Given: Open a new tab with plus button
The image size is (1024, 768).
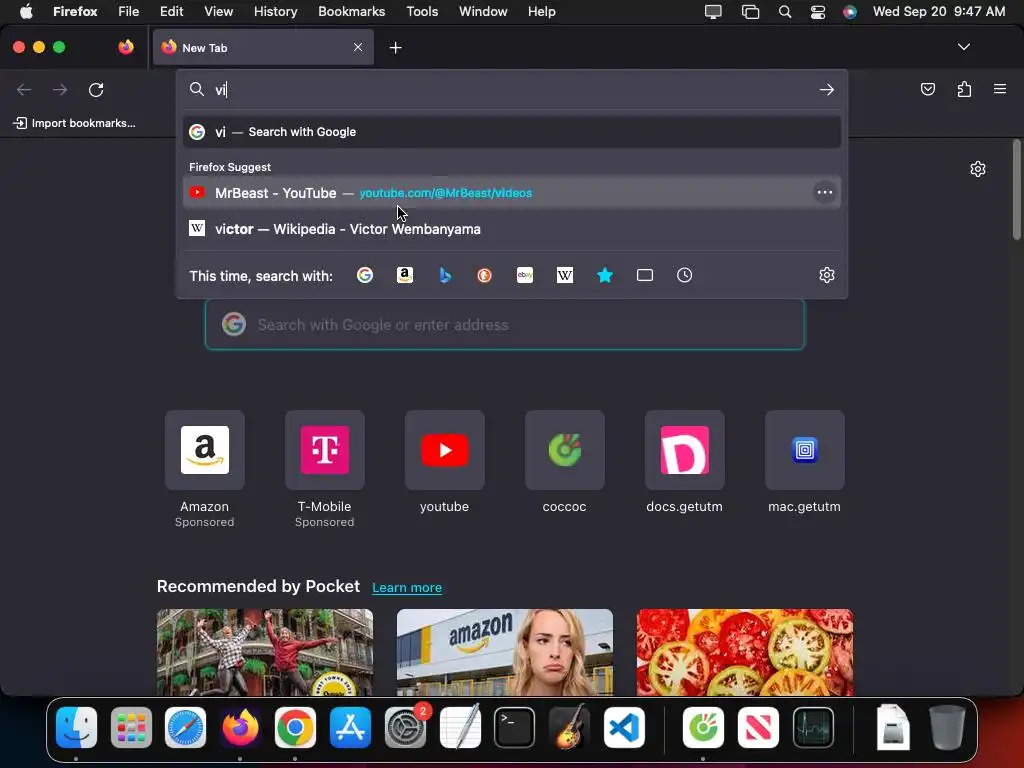Looking at the screenshot, I should click(x=395, y=48).
